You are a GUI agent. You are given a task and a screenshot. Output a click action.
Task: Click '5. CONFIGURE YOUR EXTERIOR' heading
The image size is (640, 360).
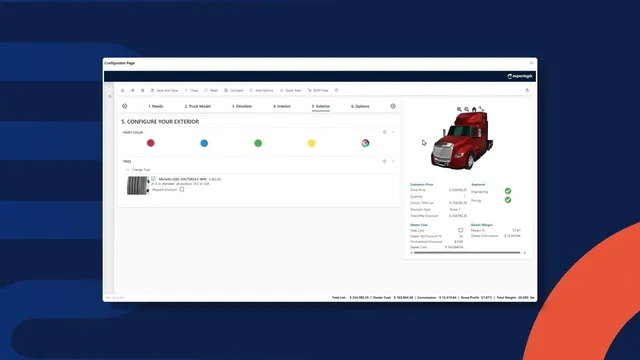(160, 122)
